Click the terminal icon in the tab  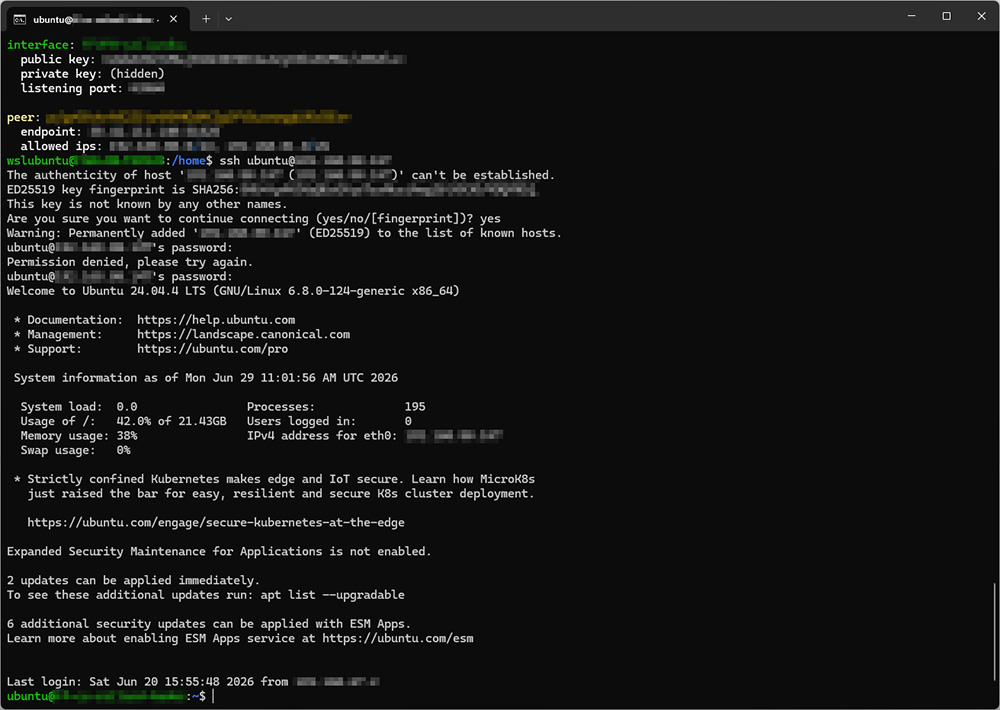pyautogui.click(x=20, y=20)
